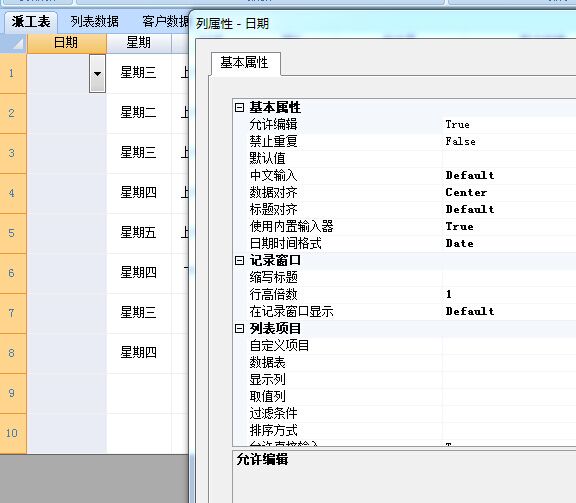576x503 pixels.
Task: Click 星期四 cell in row 4
Action: pyautogui.click(x=139, y=193)
